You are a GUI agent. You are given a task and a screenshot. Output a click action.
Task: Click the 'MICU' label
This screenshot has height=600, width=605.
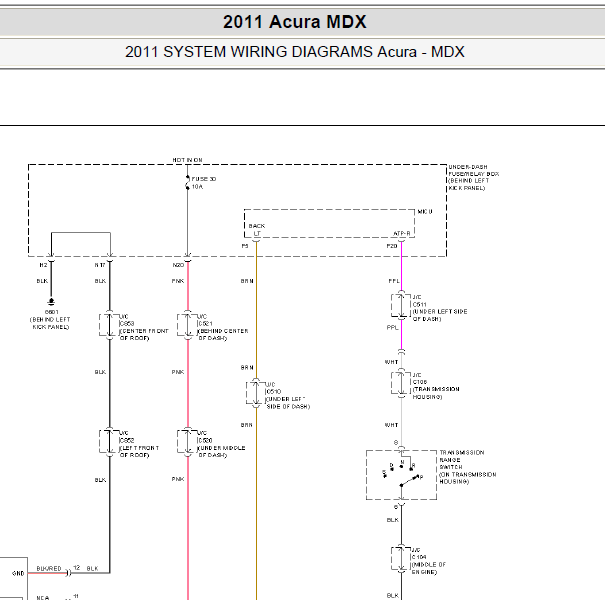point(425,211)
